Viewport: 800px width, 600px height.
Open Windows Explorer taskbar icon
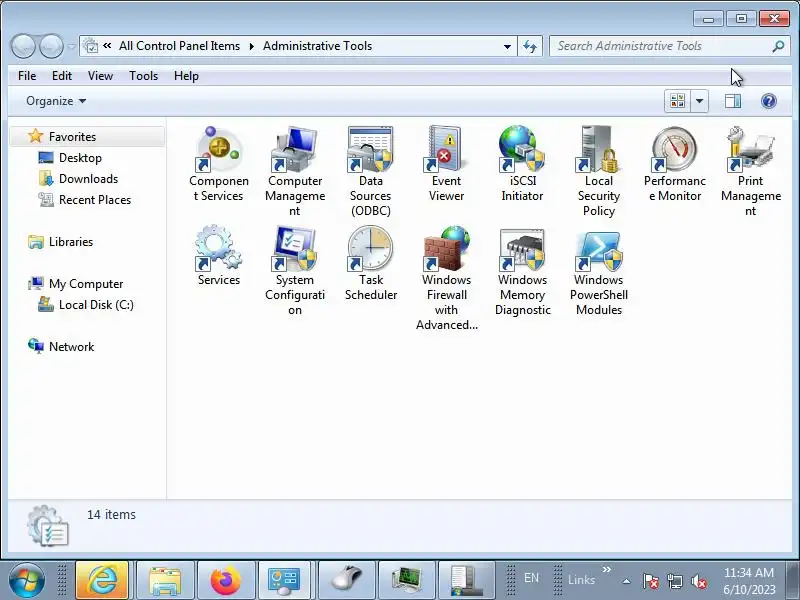[165, 580]
